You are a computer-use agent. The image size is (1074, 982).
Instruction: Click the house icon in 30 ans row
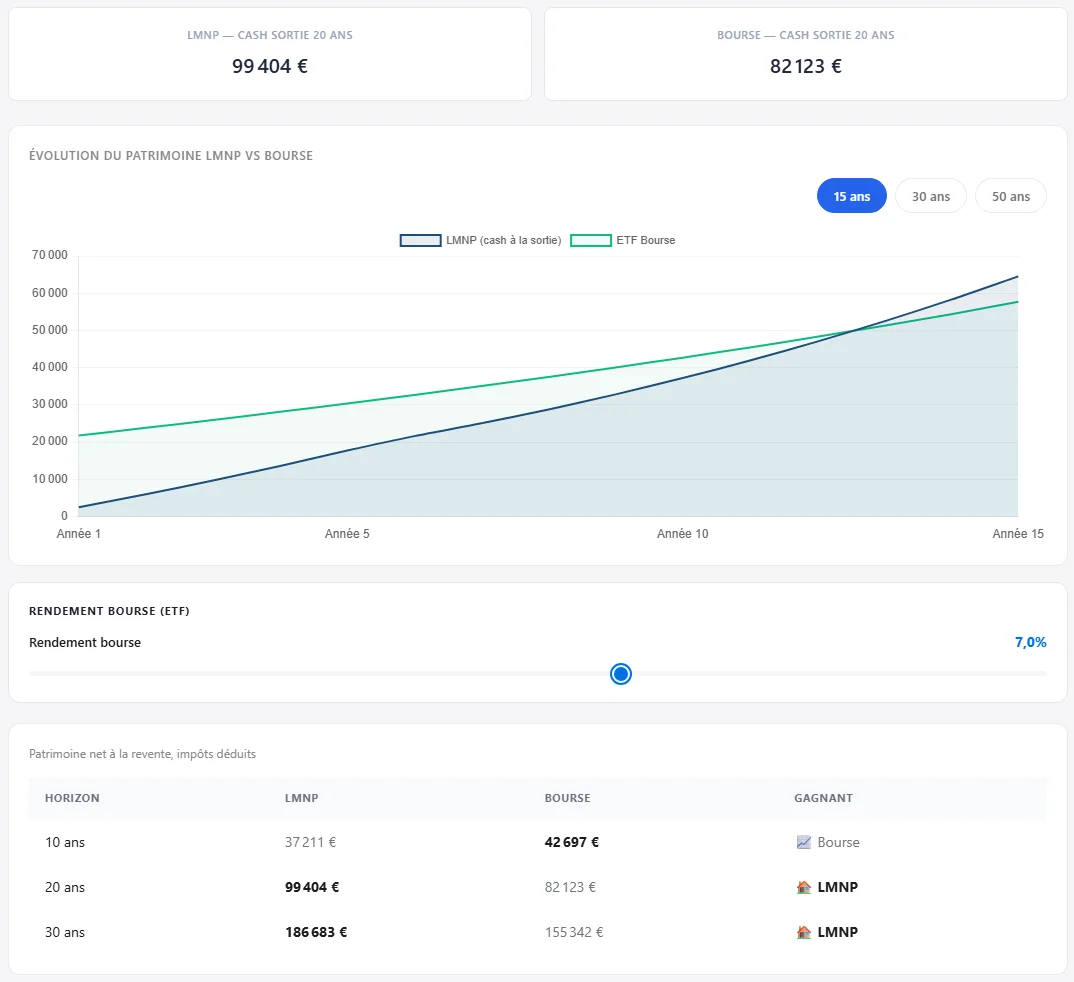803,932
